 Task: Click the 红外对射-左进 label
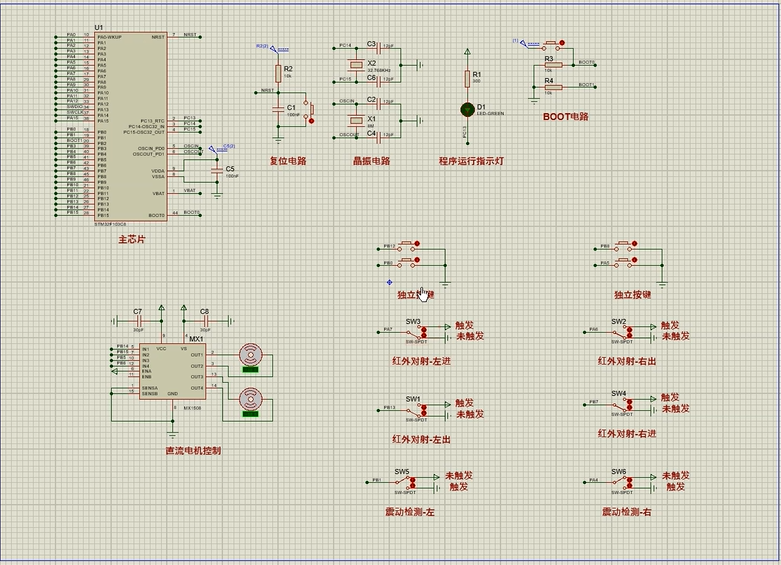pyautogui.click(x=421, y=361)
